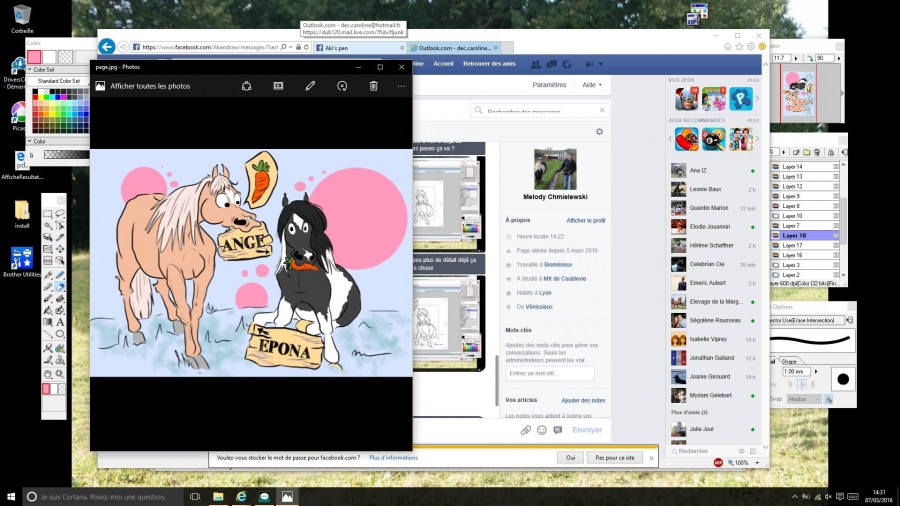Image resolution: width=900 pixels, height=506 pixels.
Task: Open the Share icon in Photos toolbar
Action: pos(246,86)
